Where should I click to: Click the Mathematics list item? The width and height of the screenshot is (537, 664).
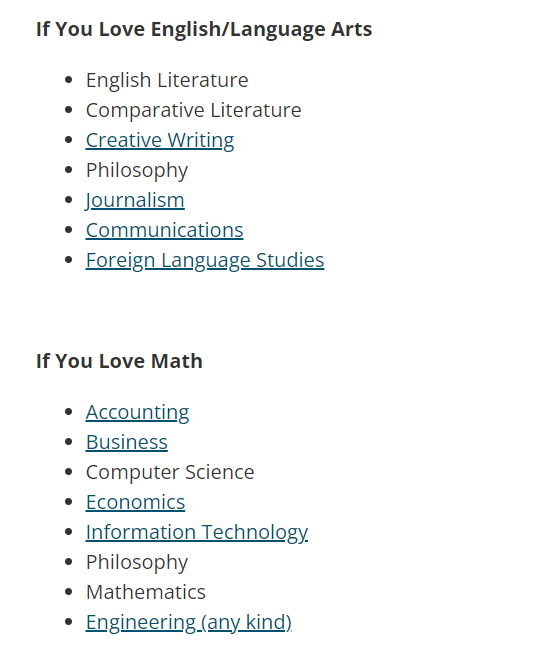pyautogui.click(x=146, y=592)
